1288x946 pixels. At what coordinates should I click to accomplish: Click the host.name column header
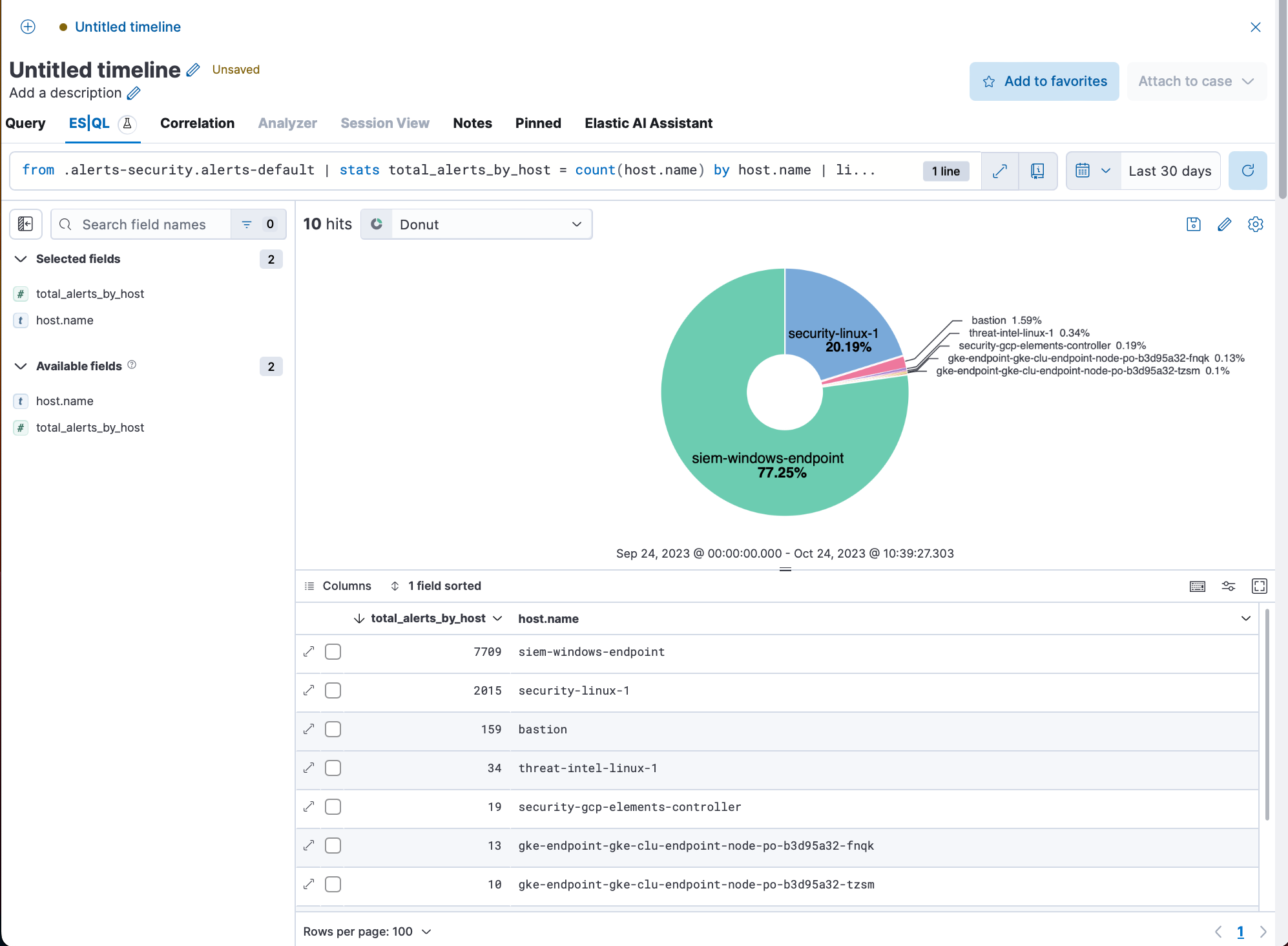pos(548,619)
